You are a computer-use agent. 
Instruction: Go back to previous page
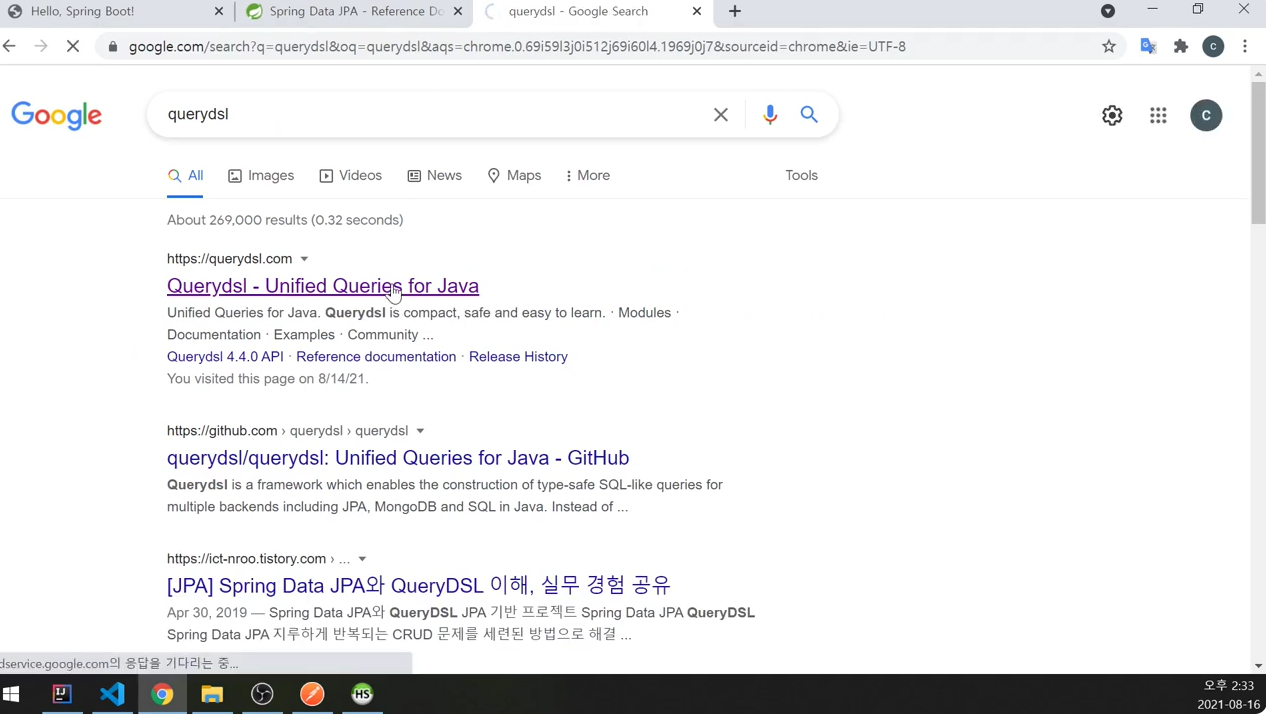10,46
